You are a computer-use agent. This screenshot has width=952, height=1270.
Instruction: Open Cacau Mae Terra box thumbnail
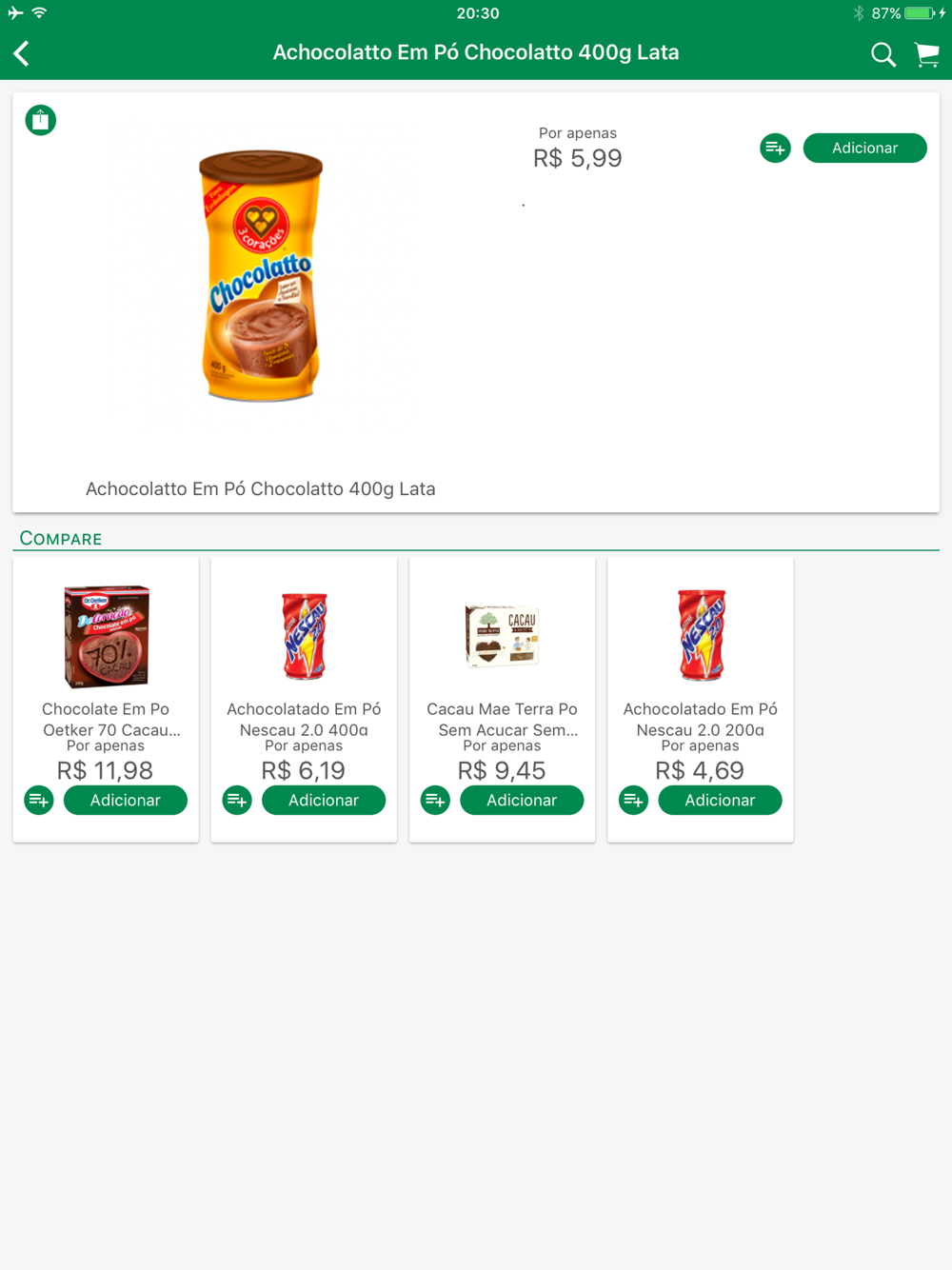[x=502, y=635]
